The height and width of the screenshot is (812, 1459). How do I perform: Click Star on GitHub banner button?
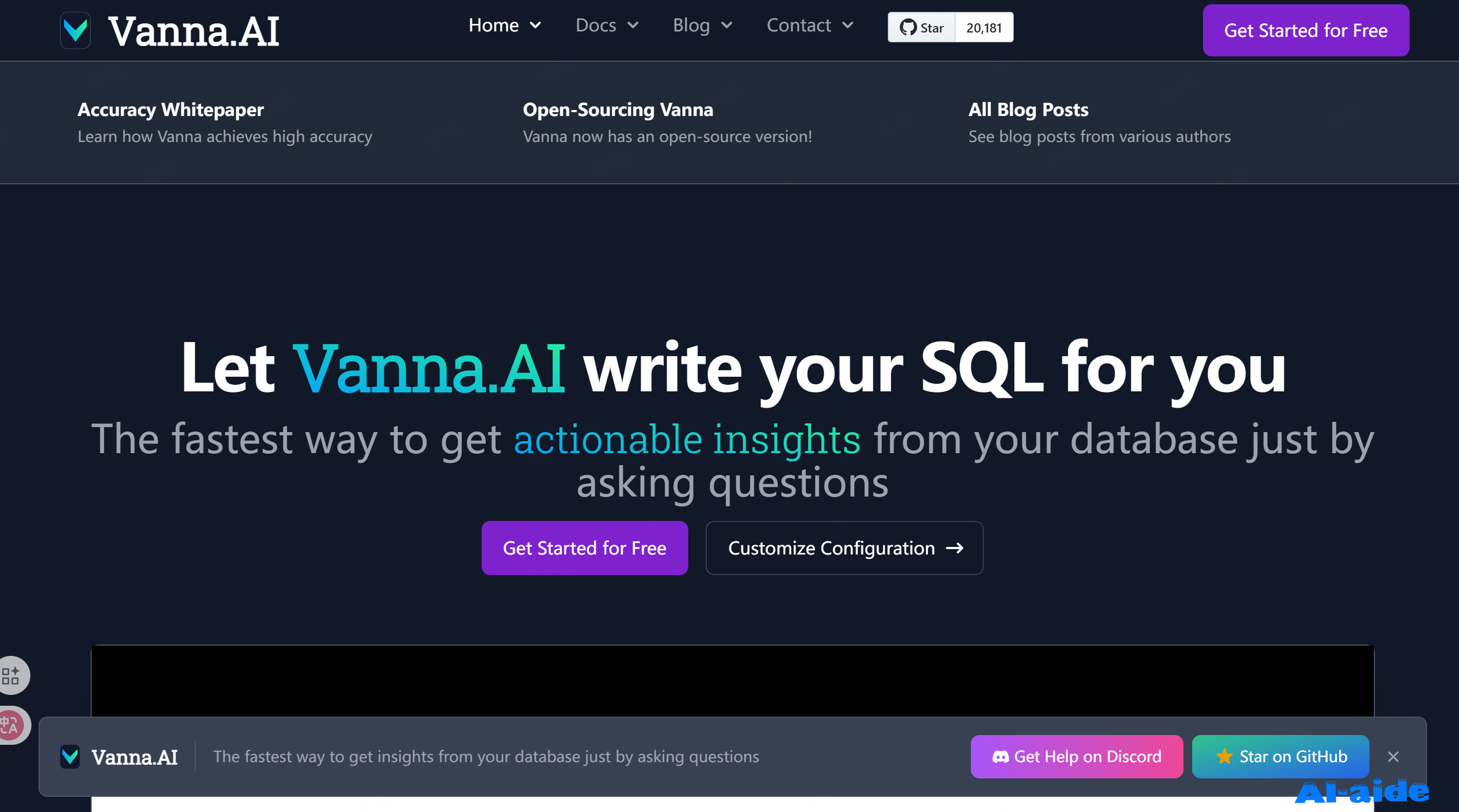pyautogui.click(x=1280, y=757)
